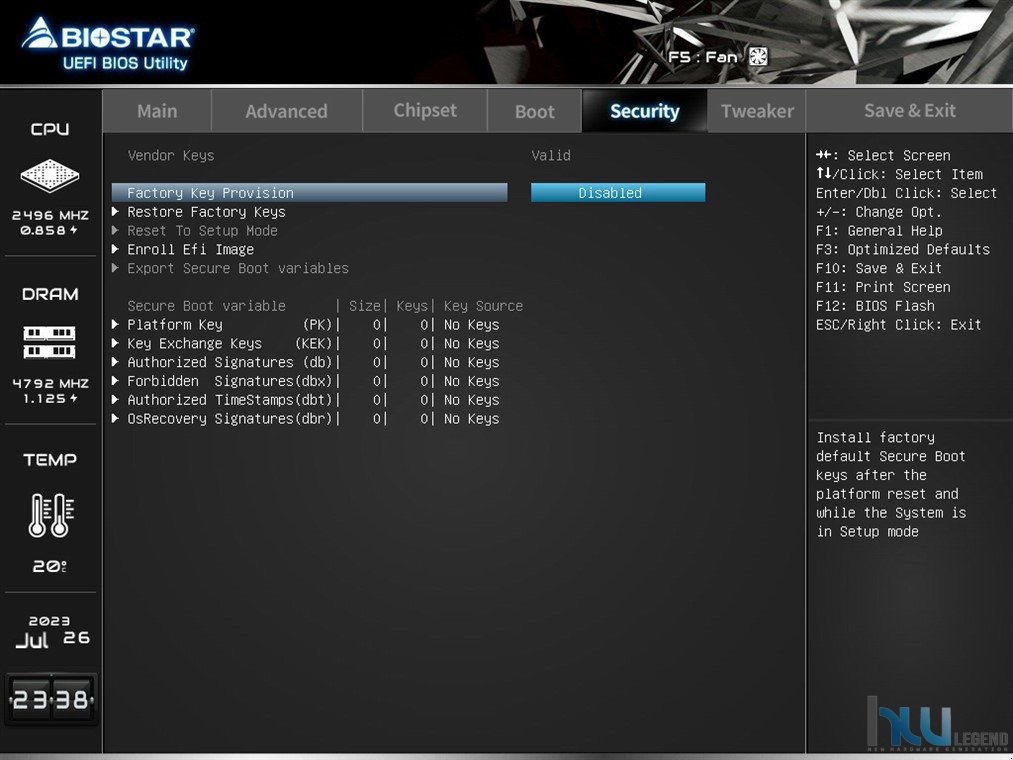Image resolution: width=1013 pixels, height=760 pixels.
Task: Click the CPU chip icon
Action: point(50,175)
